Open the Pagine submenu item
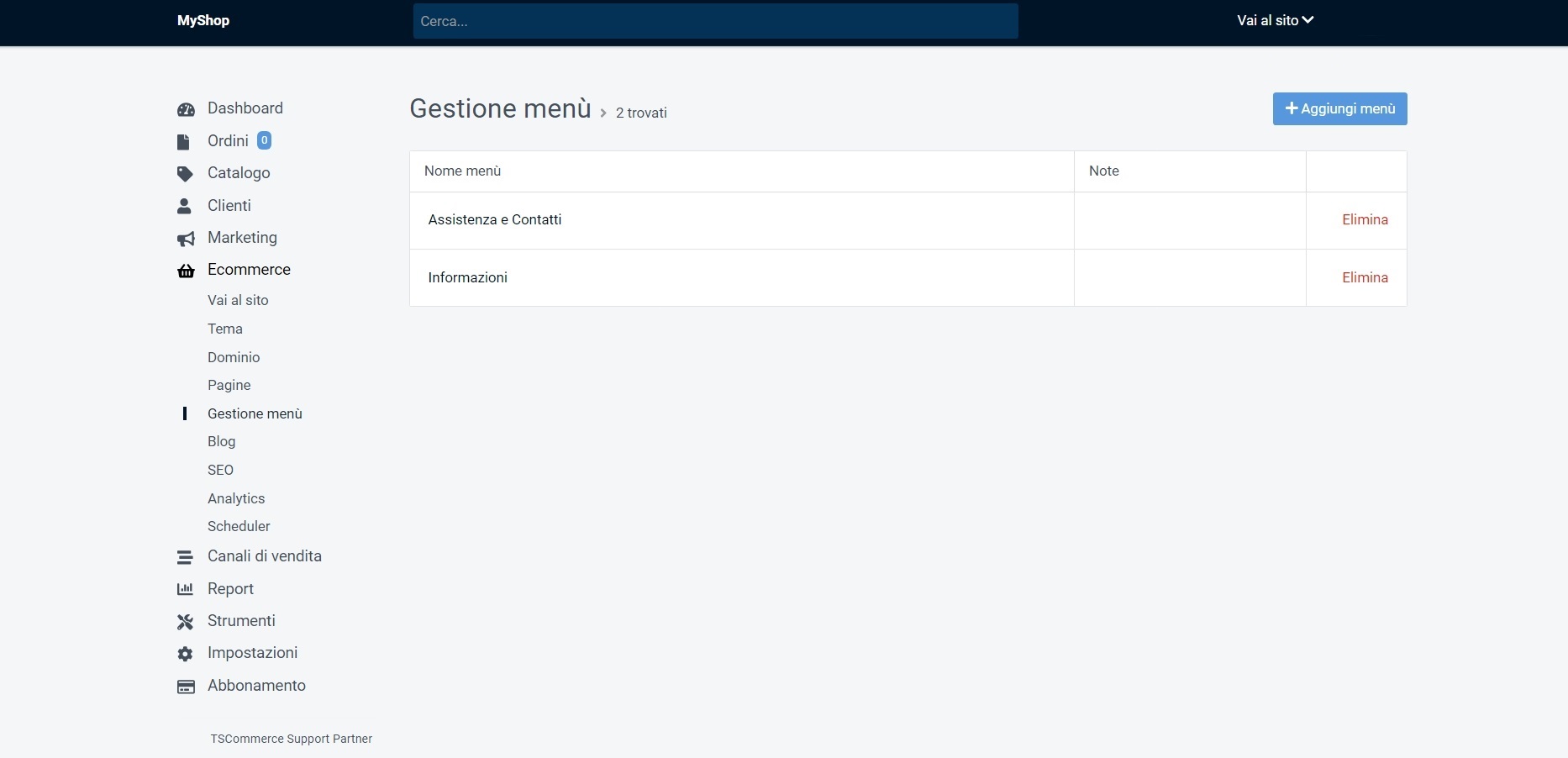Screen dimensions: 1568x758 coord(229,385)
